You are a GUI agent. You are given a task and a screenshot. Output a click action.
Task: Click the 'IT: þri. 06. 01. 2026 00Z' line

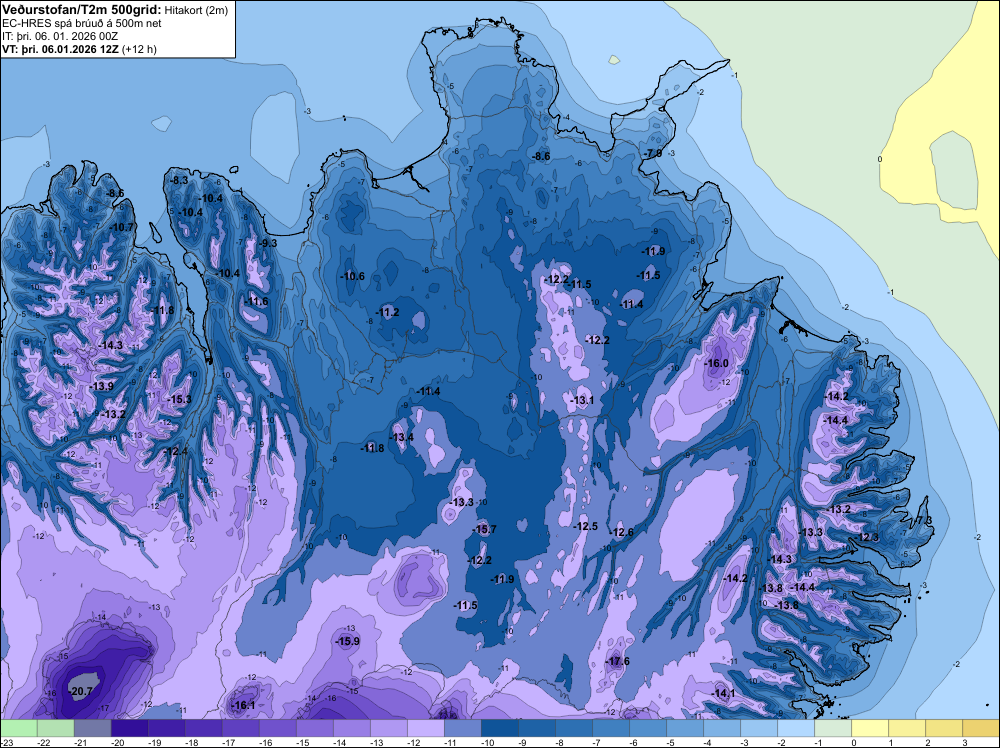[60, 36]
